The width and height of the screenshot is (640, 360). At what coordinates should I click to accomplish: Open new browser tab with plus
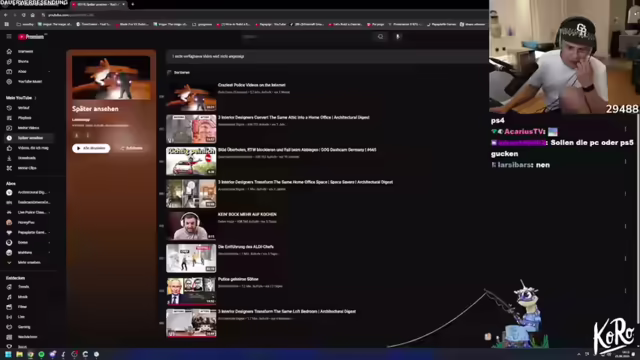pyautogui.click(x=133, y=4)
